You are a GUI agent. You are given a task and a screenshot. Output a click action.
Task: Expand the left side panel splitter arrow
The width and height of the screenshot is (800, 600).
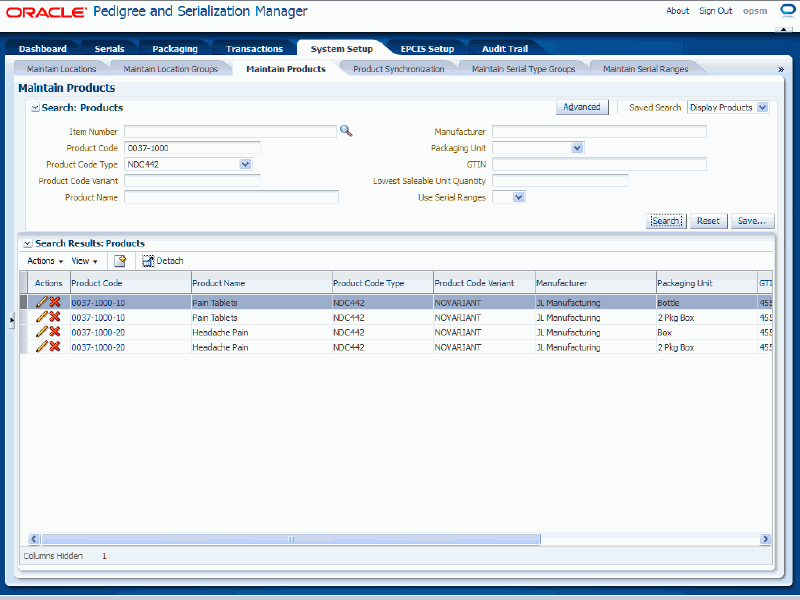click(12, 320)
